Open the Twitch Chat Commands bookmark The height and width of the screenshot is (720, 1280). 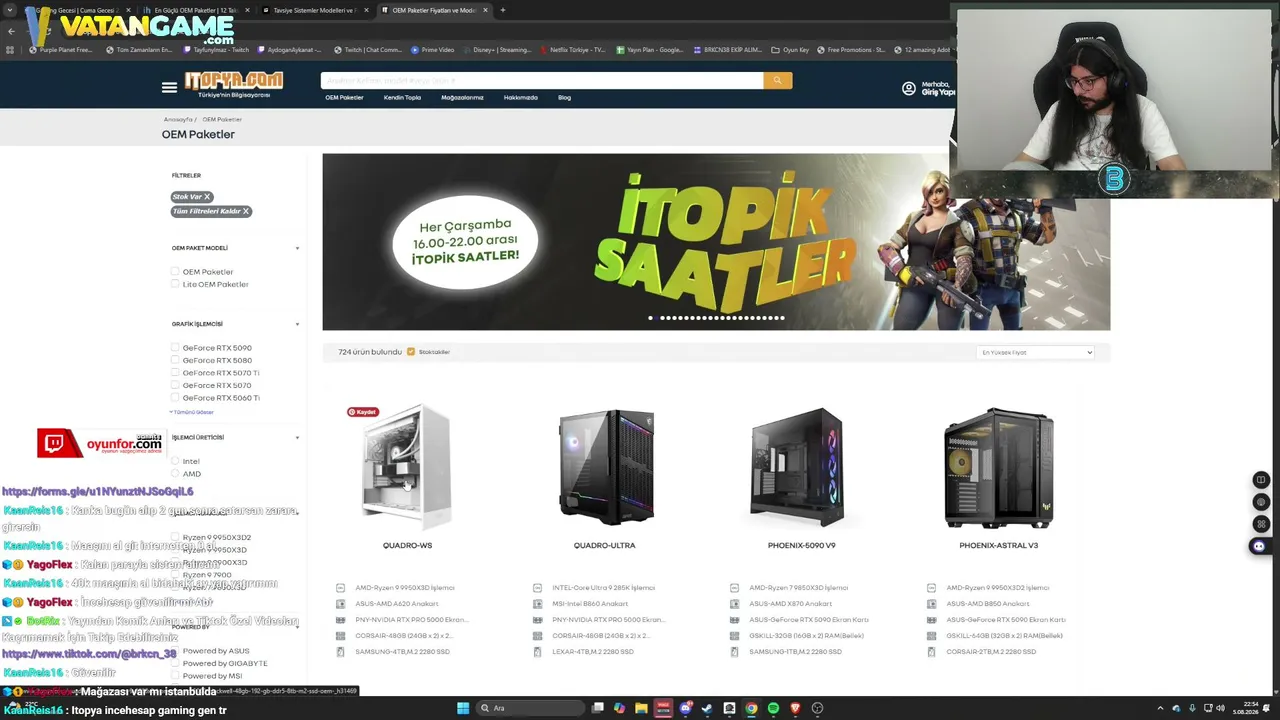(368, 49)
